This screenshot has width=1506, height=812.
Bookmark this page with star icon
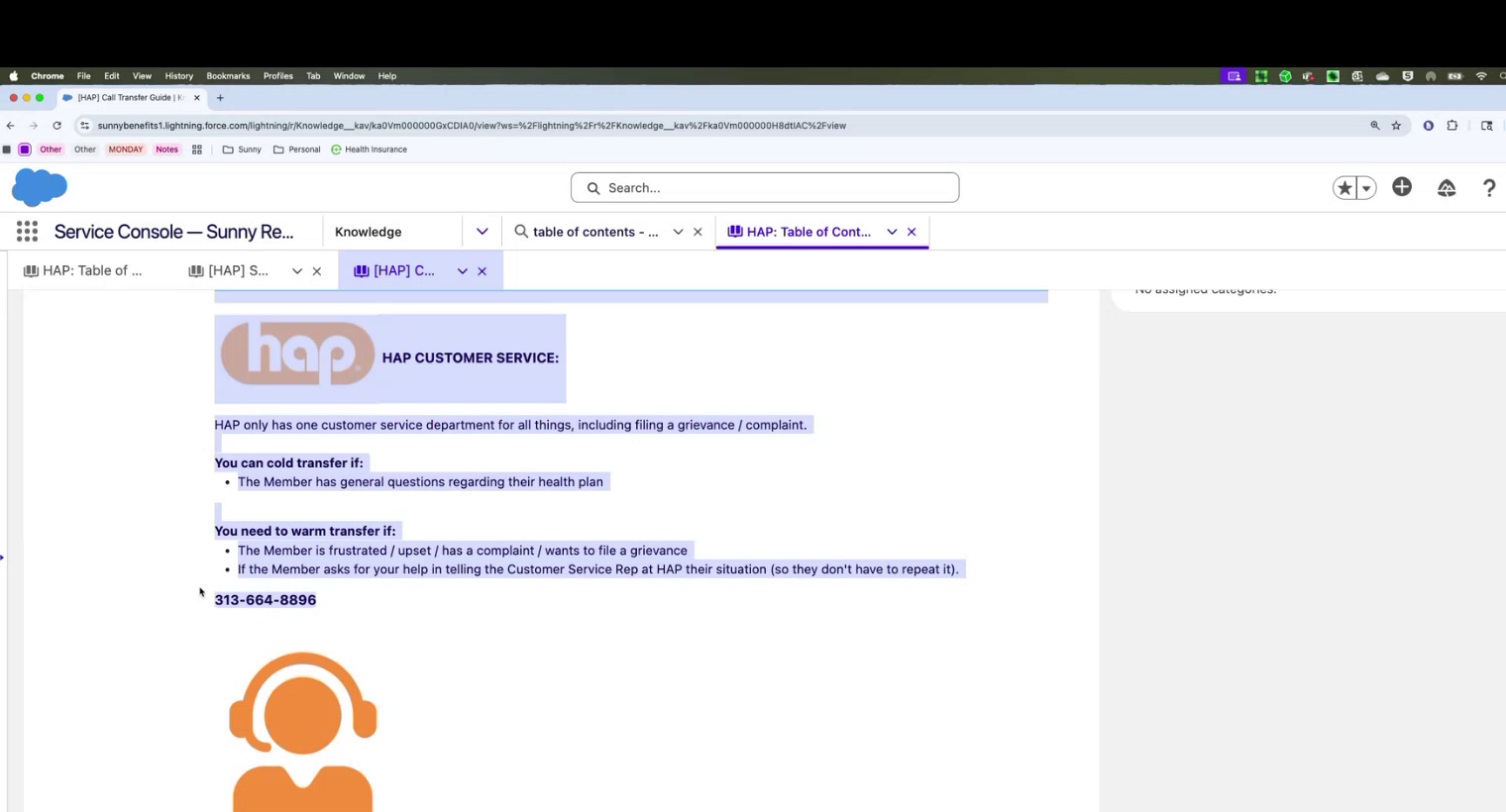1396,126
